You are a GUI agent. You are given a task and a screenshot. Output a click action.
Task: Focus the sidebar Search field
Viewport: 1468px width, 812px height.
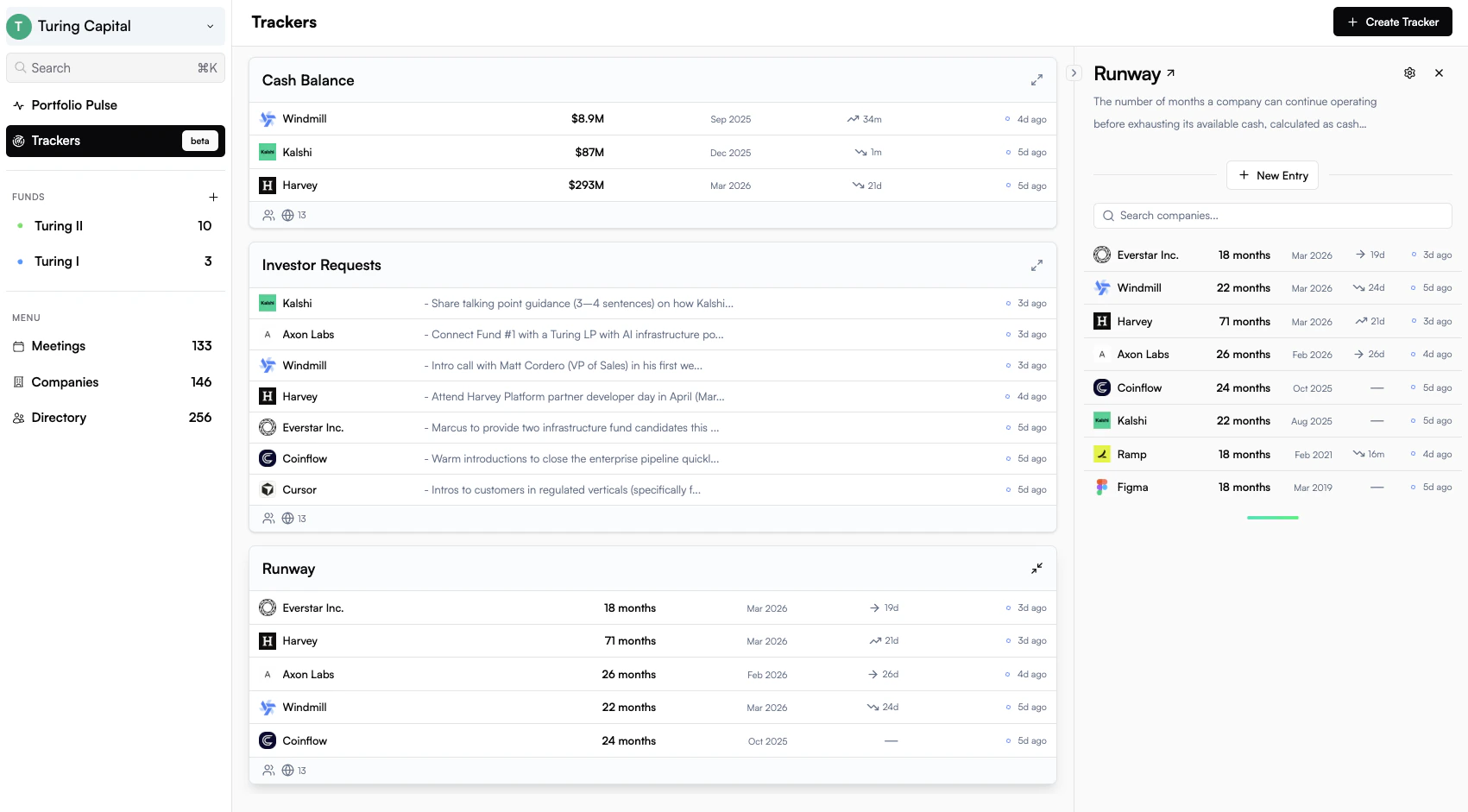click(116, 68)
